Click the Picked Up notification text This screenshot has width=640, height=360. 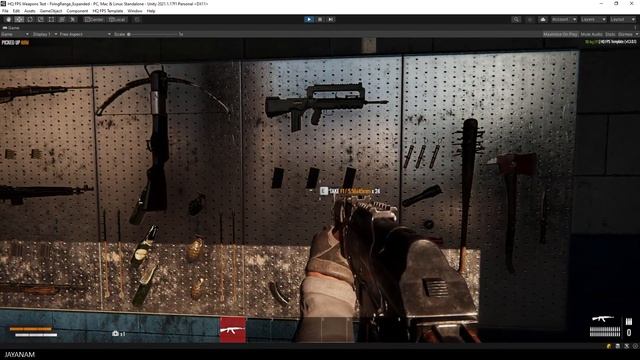coord(15,42)
